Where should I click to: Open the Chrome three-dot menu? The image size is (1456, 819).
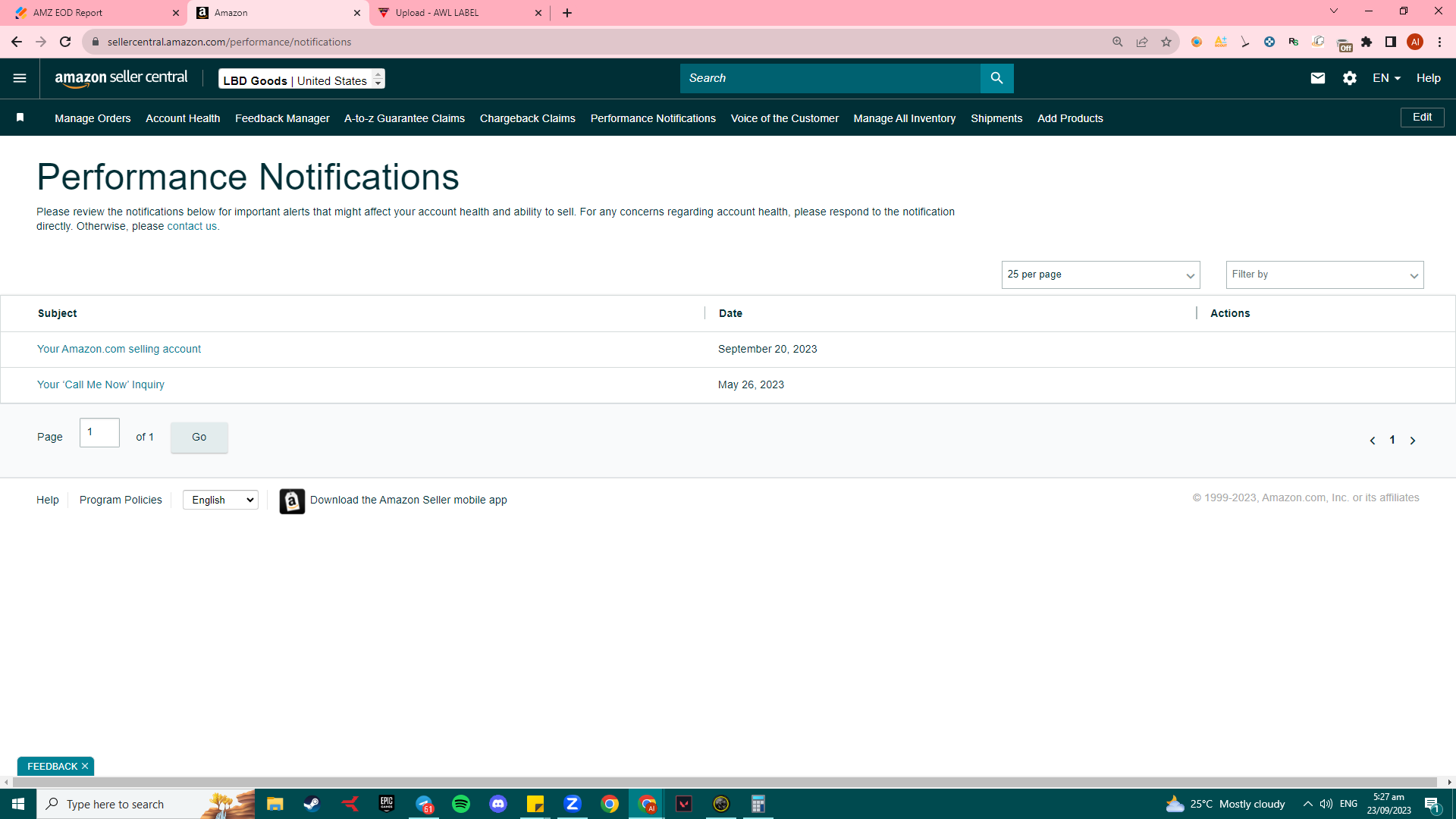point(1439,42)
